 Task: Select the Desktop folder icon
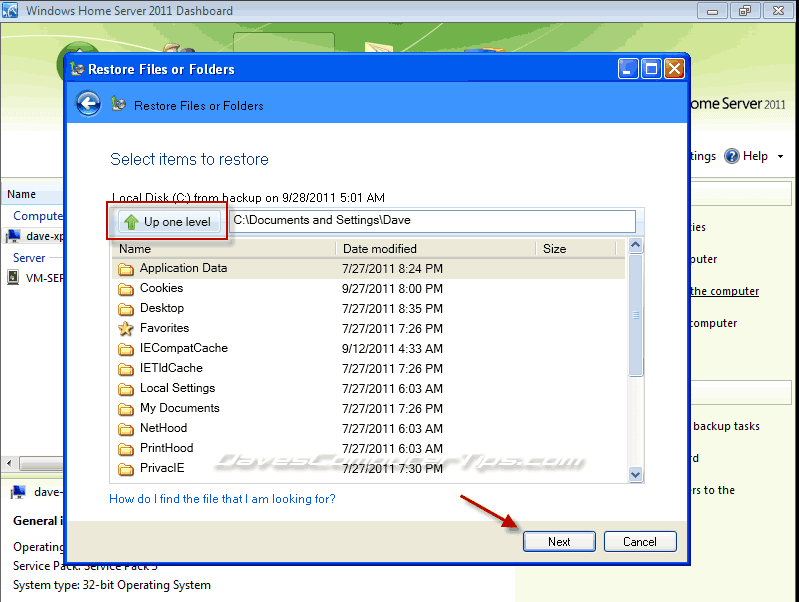pos(125,309)
